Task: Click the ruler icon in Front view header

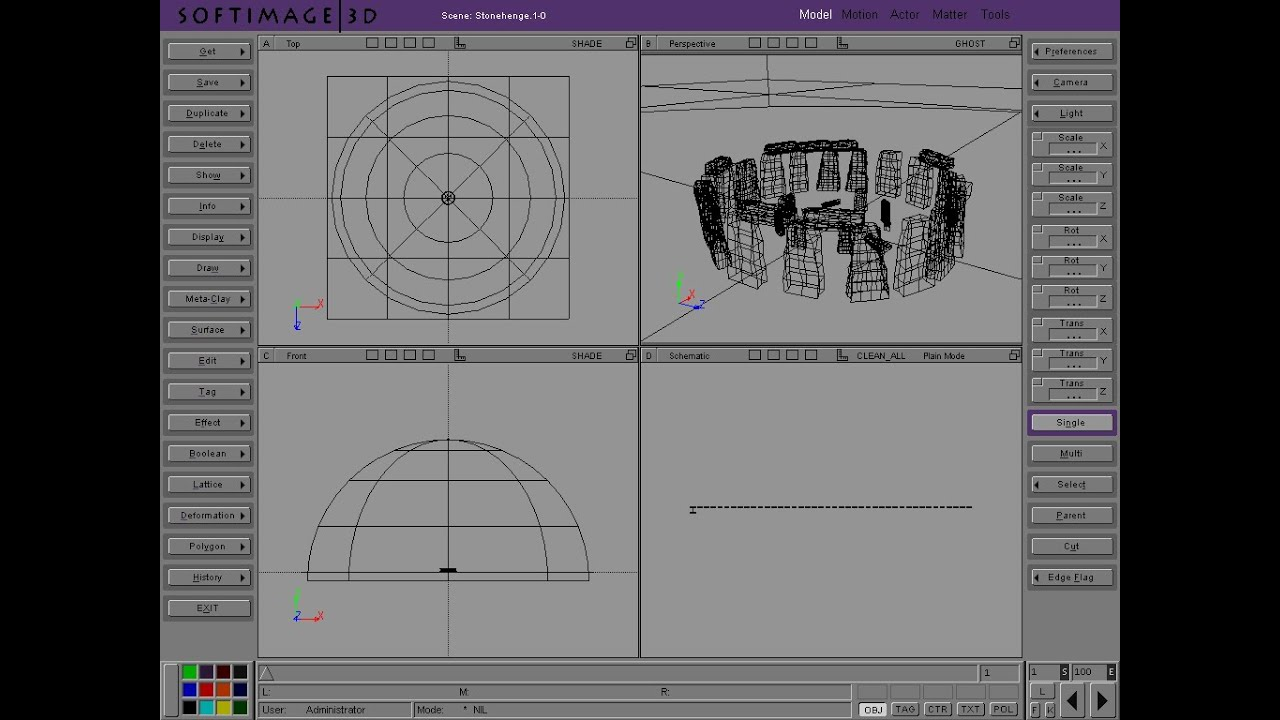Action: pos(460,355)
